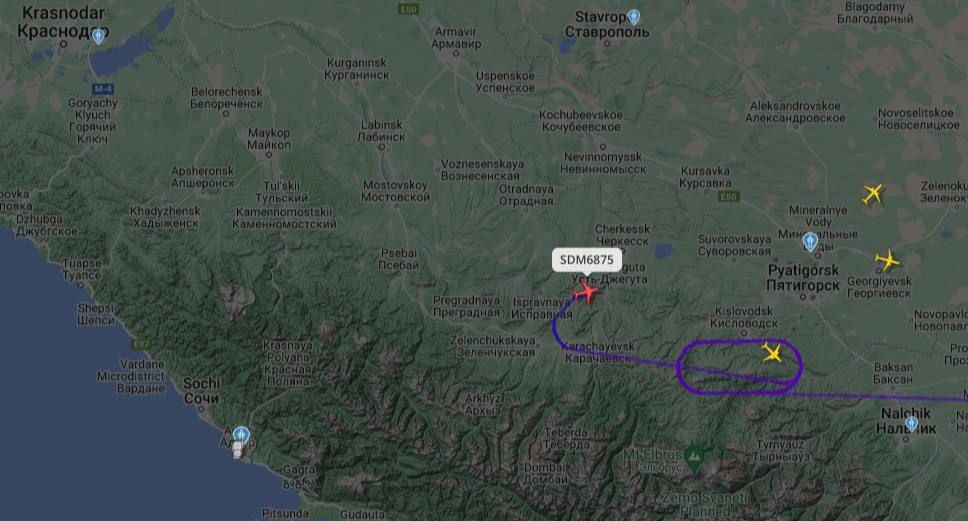Image resolution: width=968 pixels, height=521 pixels.
Task: Click the SDM6875 flight callsign label
Action: 586,260
